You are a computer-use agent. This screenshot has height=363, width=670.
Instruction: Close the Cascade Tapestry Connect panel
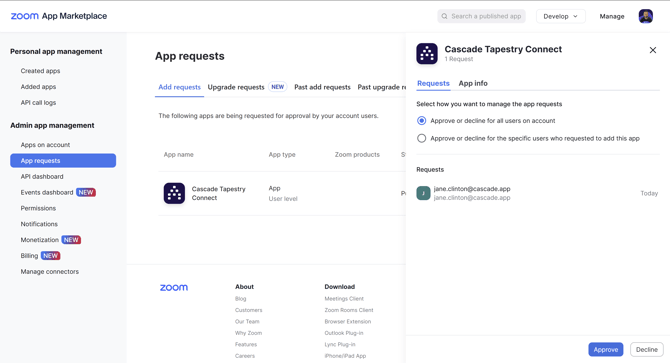pyautogui.click(x=652, y=50)
